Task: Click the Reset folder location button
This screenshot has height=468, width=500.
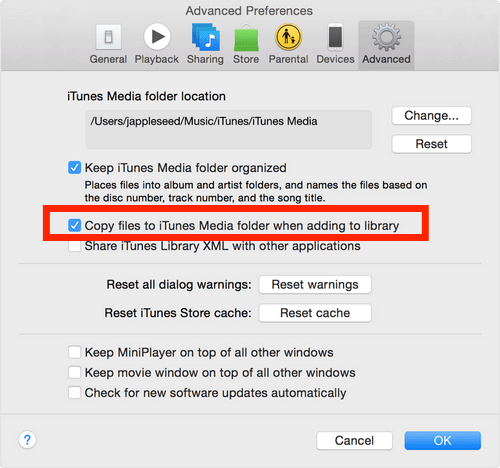Action: pyautogui.click(x=432, y=144)
